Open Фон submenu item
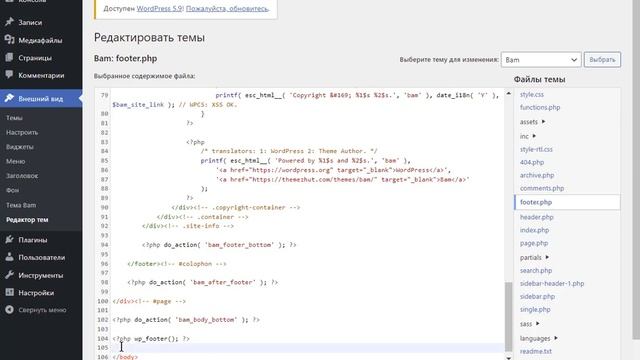 coord(12,190)
